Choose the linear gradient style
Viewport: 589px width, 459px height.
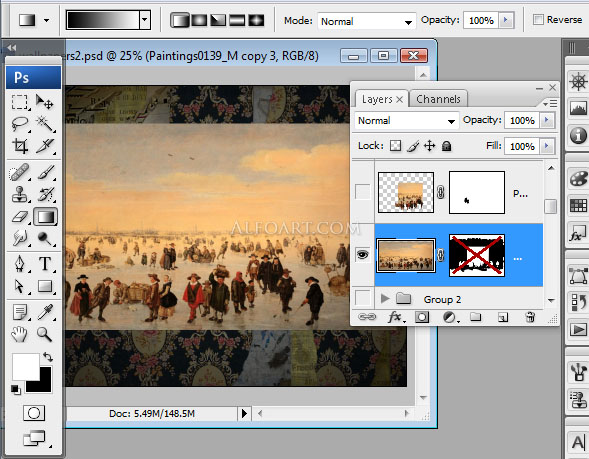[180, 20]
